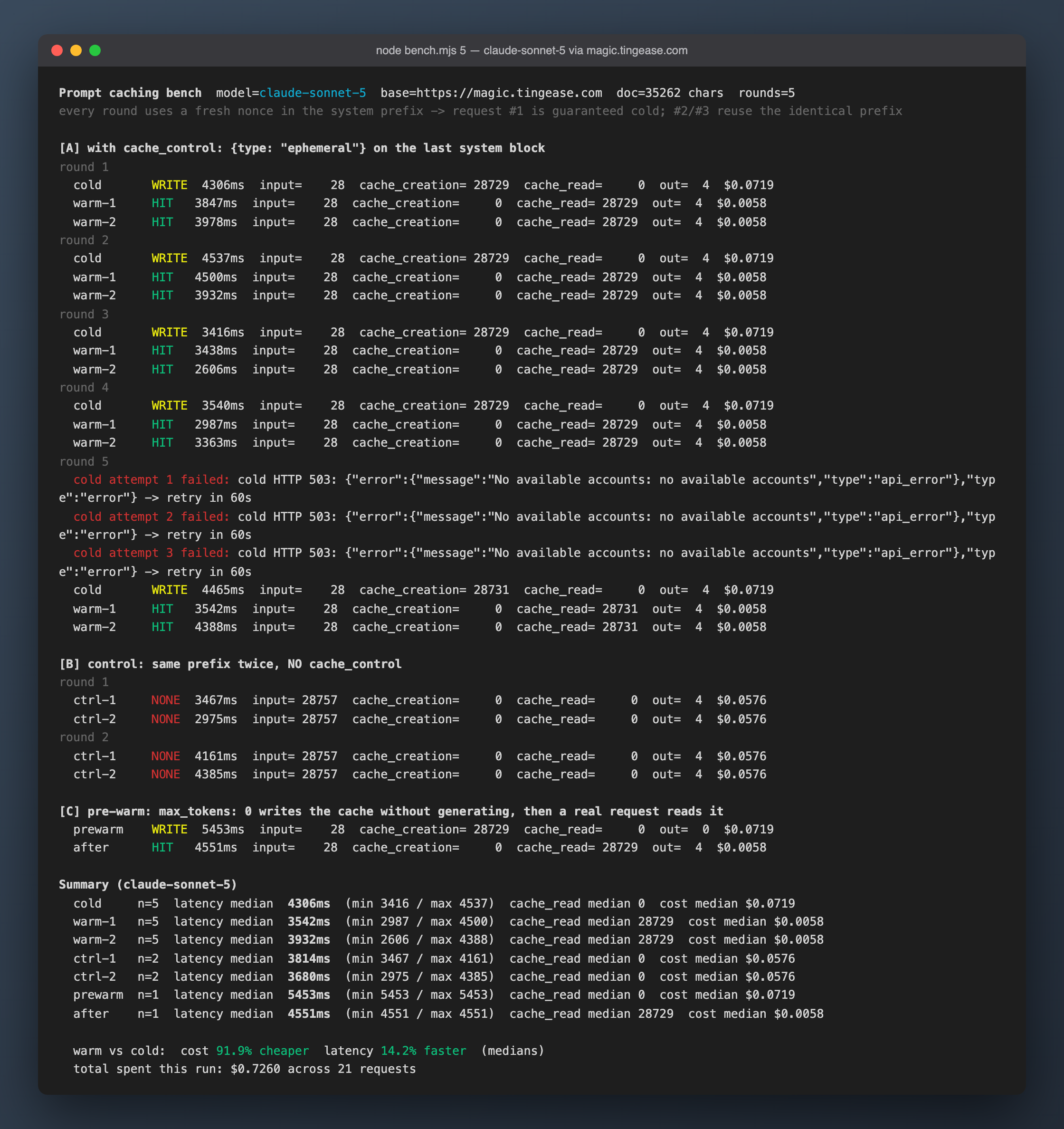1064x1129 pixels.
Task: Click the '2606ms' warm-2 latency value
Action: click(x=216, y=369)
